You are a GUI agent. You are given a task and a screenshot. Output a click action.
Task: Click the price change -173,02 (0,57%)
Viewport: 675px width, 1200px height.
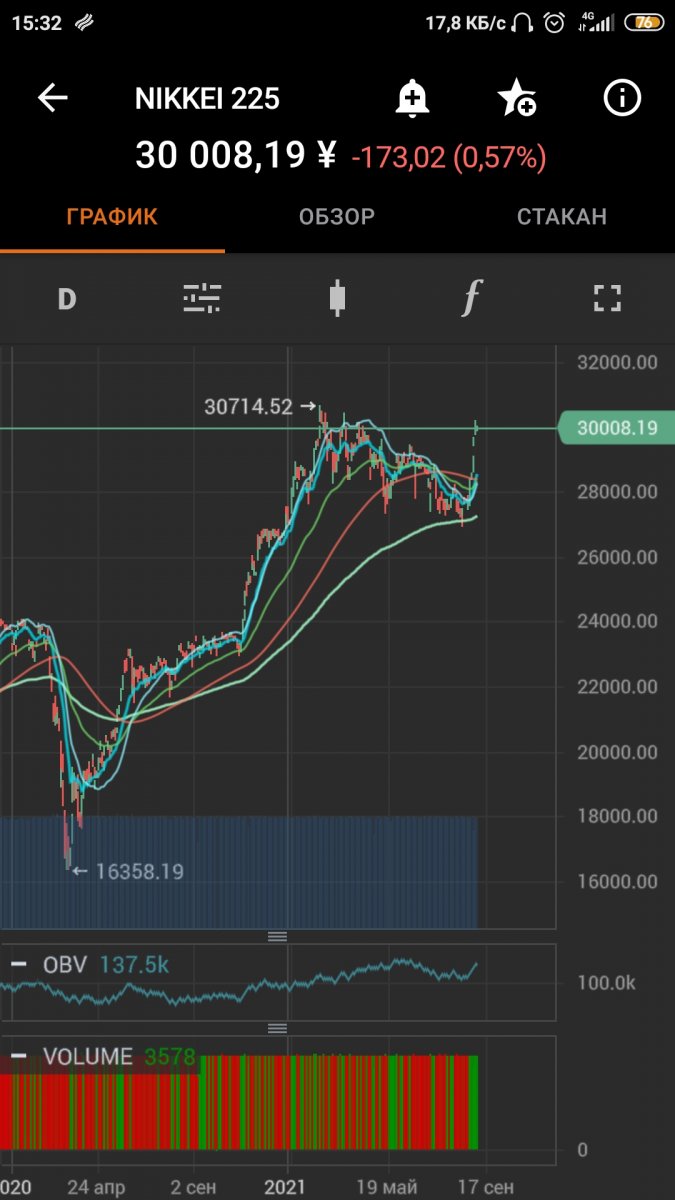[x=449, y=157]
